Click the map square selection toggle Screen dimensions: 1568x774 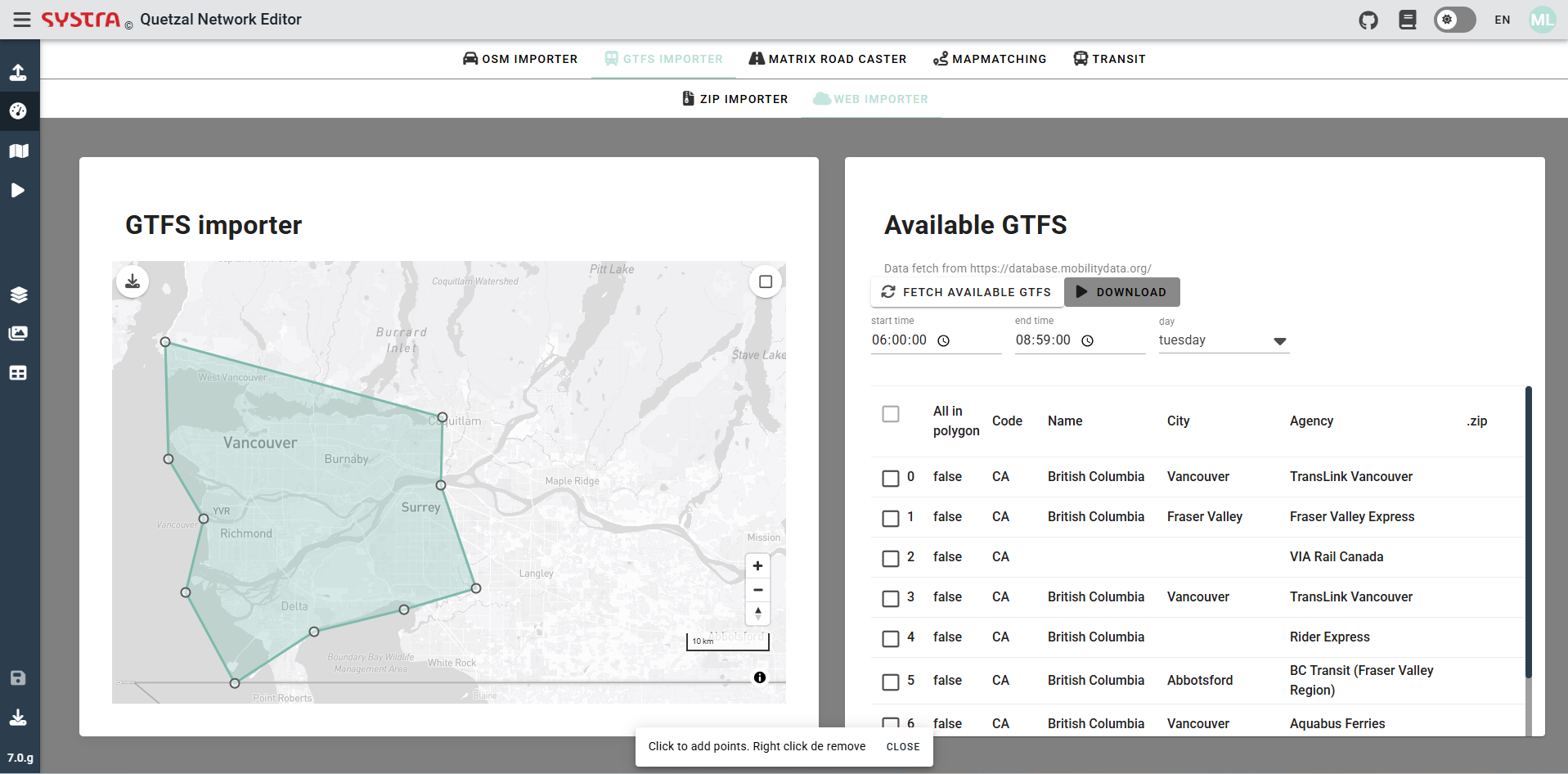pos(766,281)
